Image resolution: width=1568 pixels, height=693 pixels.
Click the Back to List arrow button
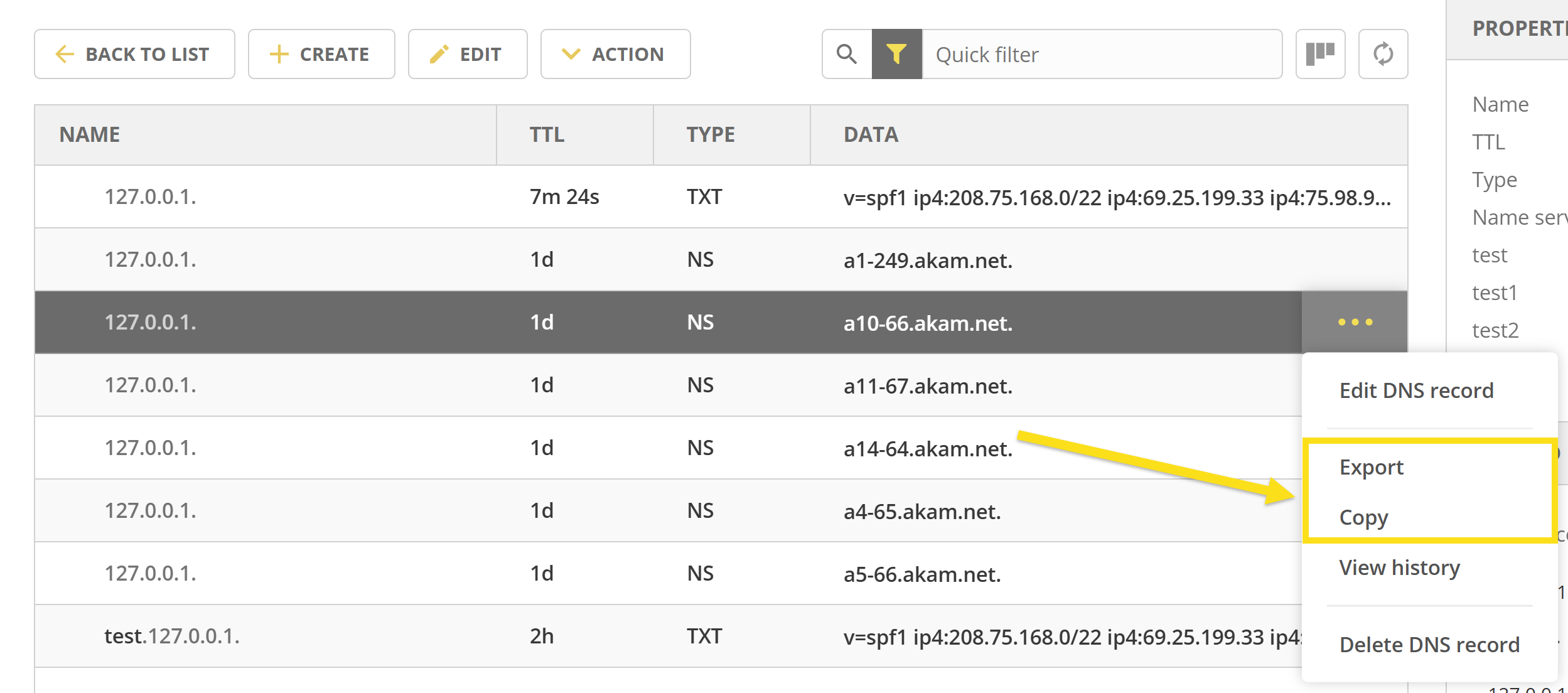(134, 54)
